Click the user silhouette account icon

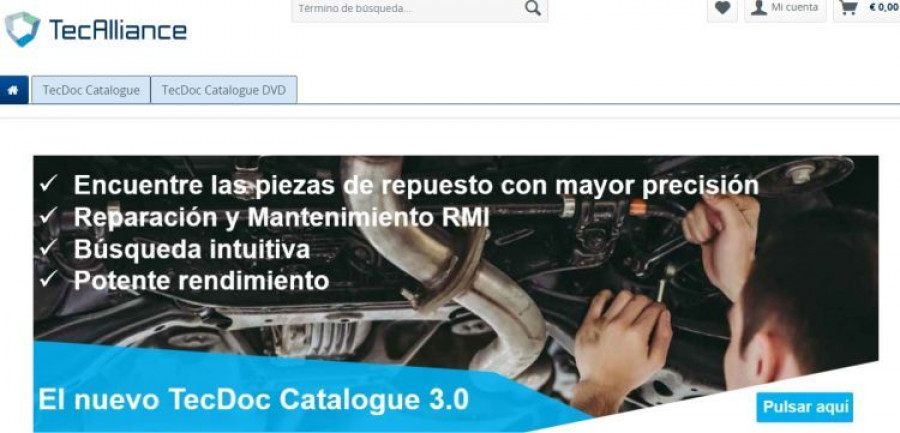(759, 7)
